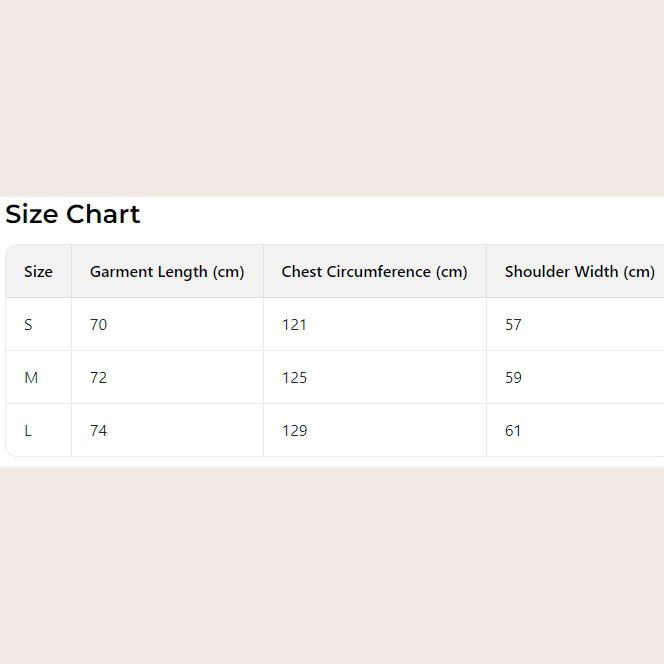Viewport: 664px width, 664px height.
Task: Select the Shoulder Width (cm) column header
Action: [579, 272]
